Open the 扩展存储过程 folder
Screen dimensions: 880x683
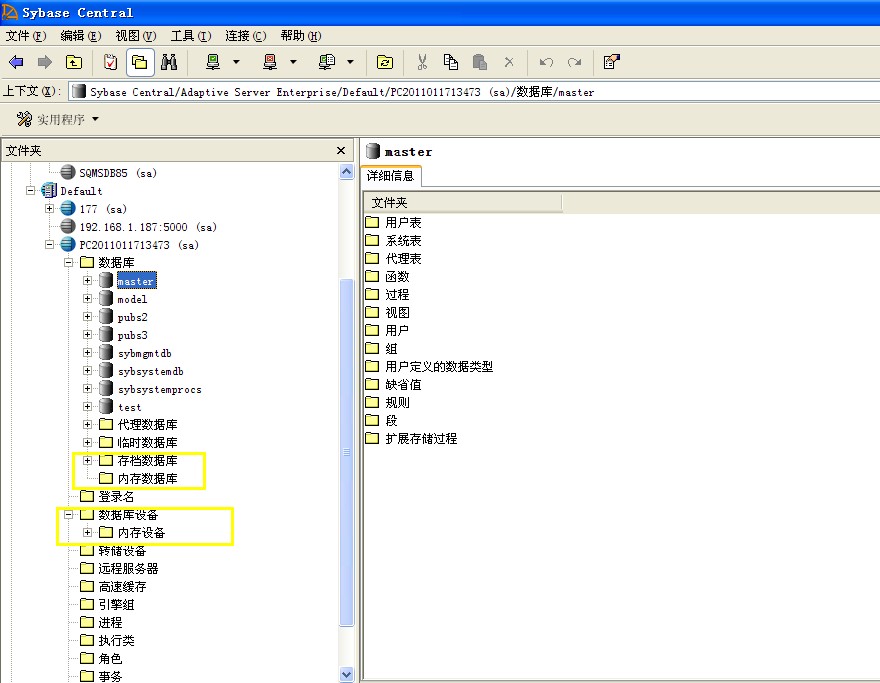421,438
